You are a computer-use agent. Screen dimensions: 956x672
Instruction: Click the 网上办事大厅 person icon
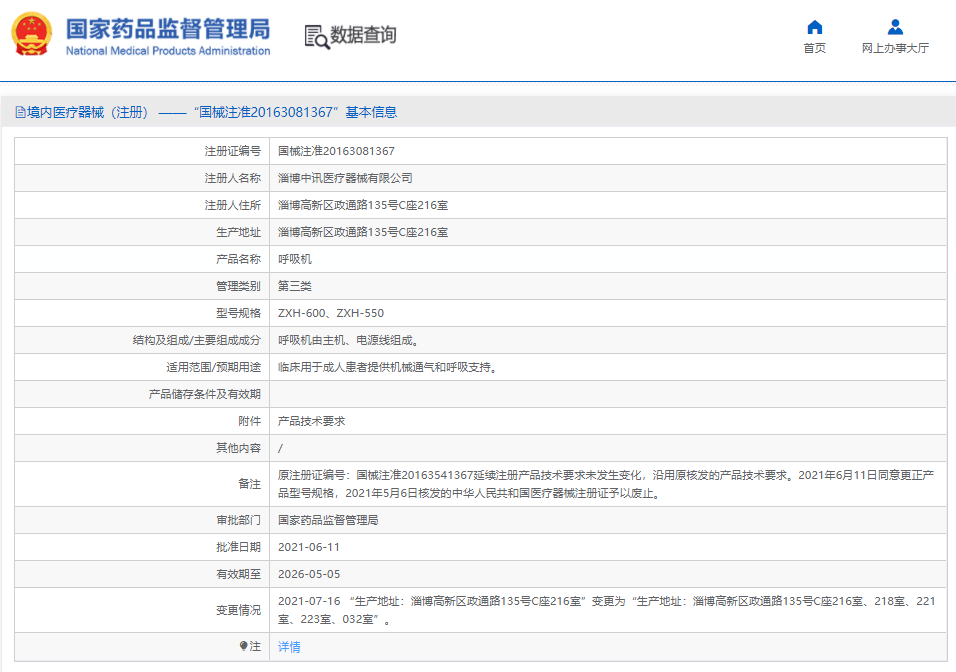895,27
